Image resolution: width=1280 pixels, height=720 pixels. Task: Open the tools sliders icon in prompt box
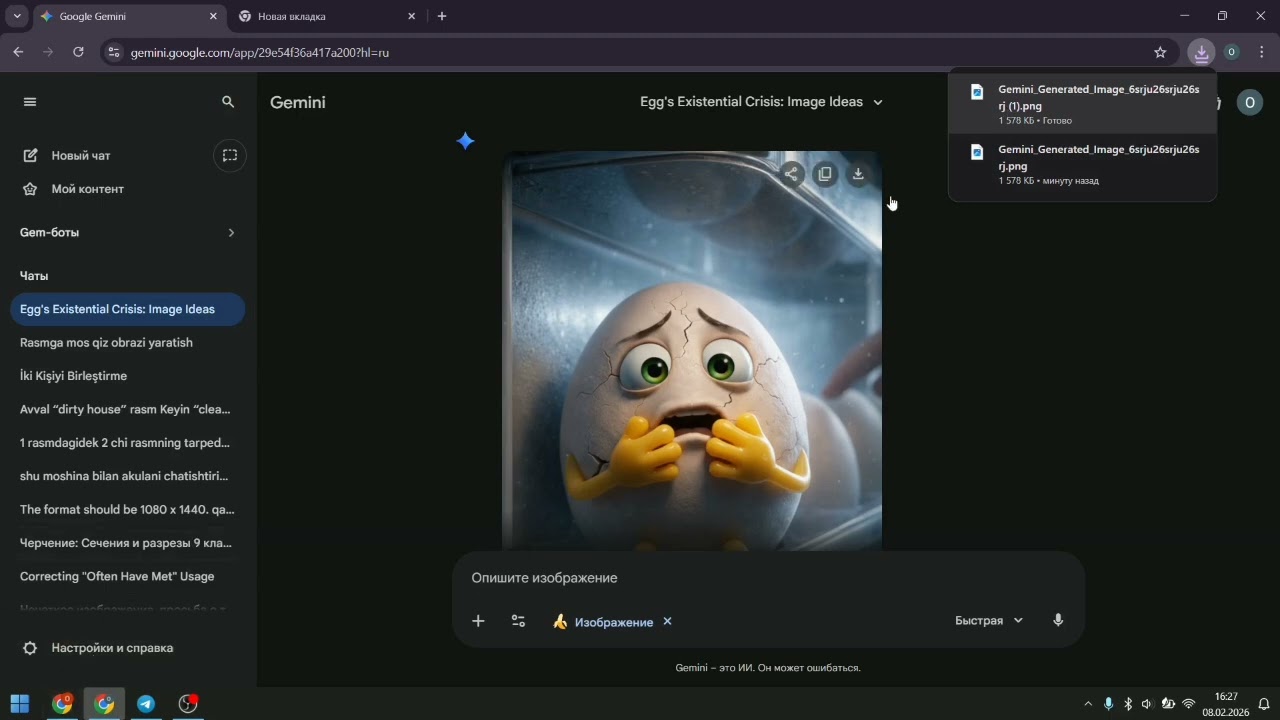(x=518, y=621)
